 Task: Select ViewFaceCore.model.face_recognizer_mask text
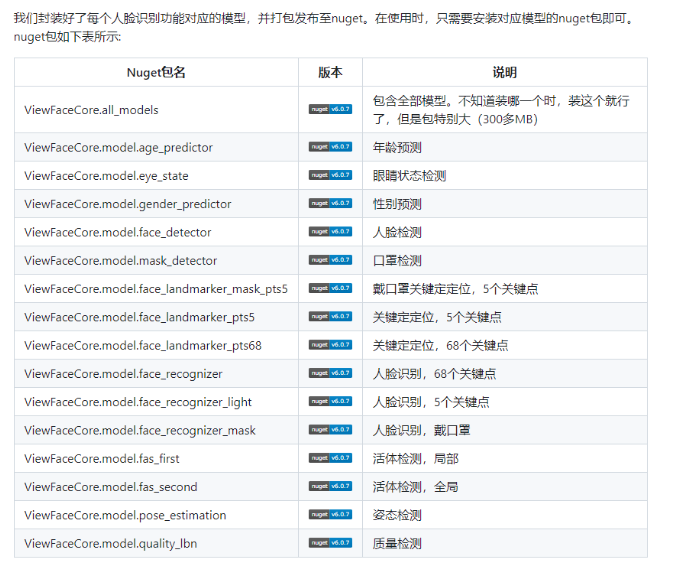pyautogui.click(x=140, y=430)
